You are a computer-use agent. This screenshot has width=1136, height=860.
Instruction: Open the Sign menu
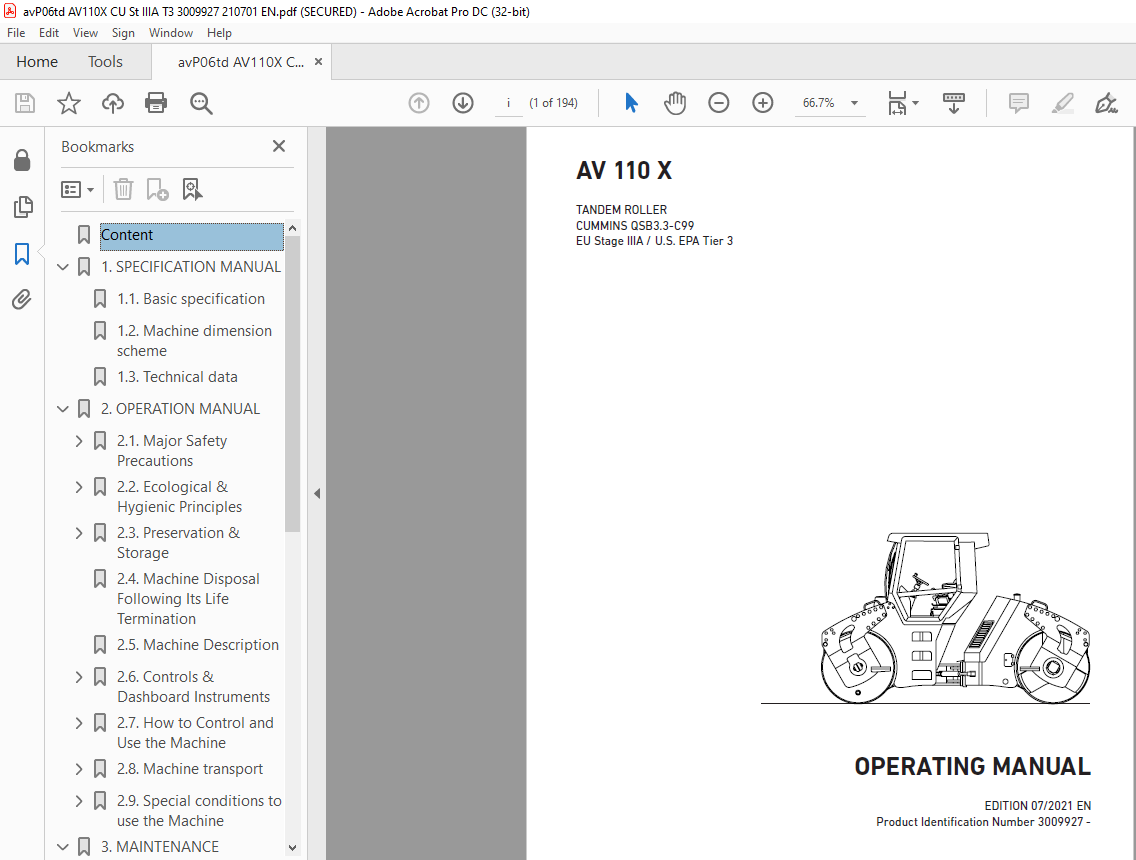pyautogui.click(x=123, y=33)
